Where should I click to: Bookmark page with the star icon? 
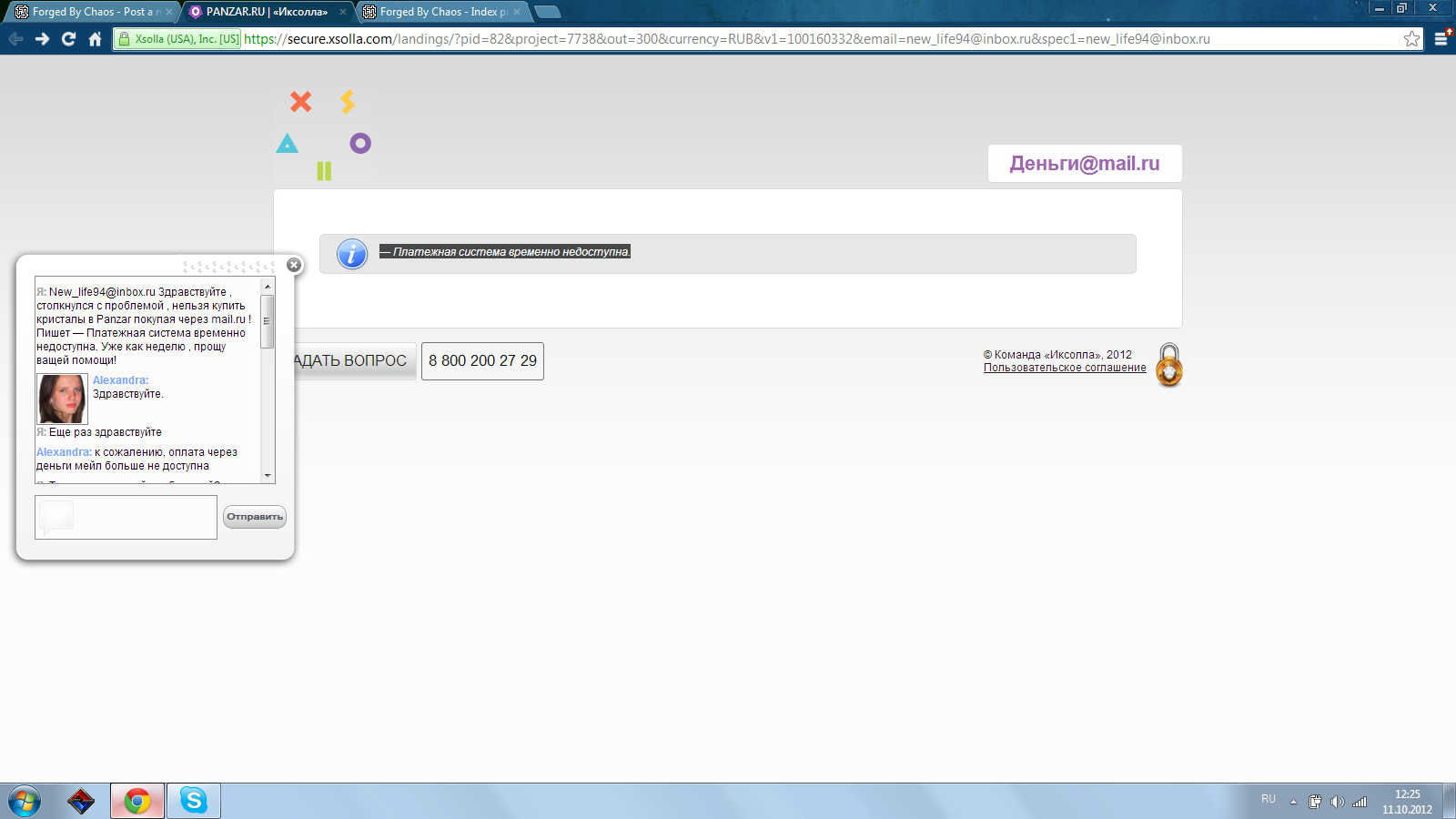[1411, 38]
